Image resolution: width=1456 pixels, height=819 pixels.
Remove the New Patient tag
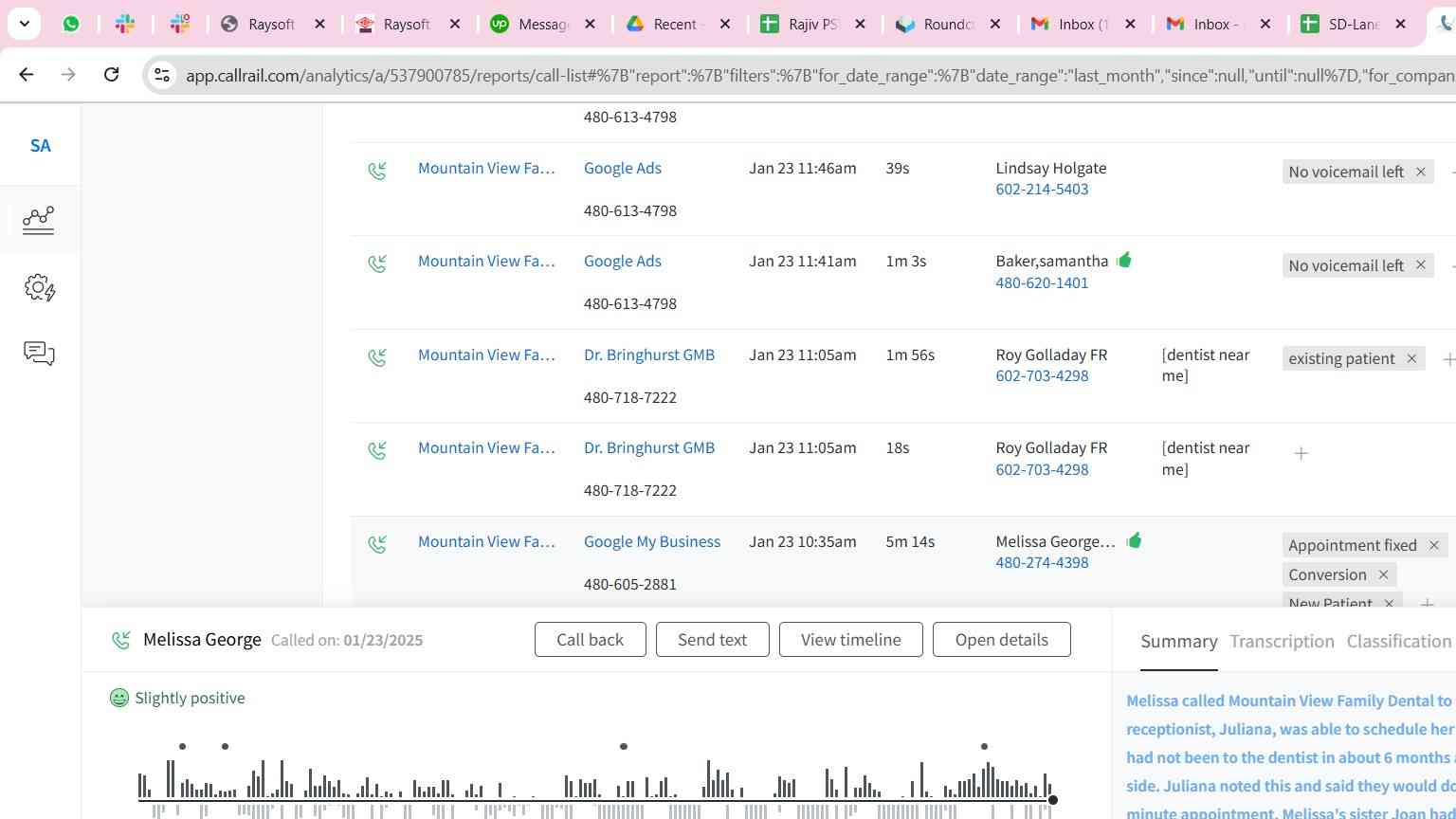click(1389, 603)
